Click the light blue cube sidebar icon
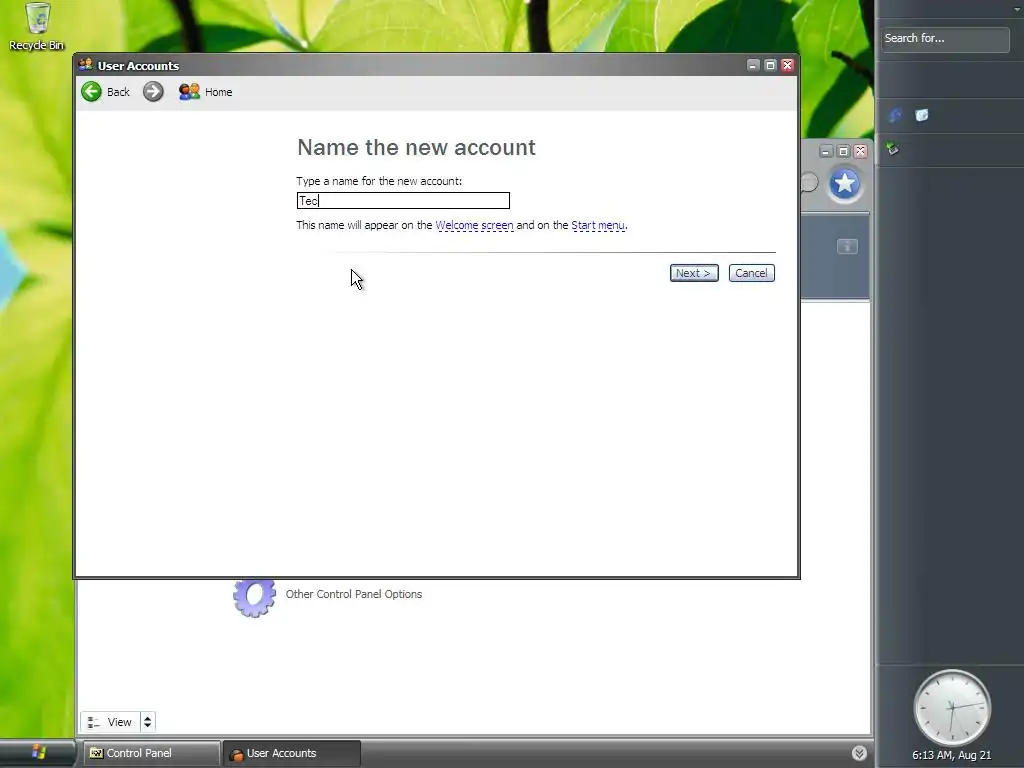The height and width of the screenshot is (768, 1024). (921, 116)
